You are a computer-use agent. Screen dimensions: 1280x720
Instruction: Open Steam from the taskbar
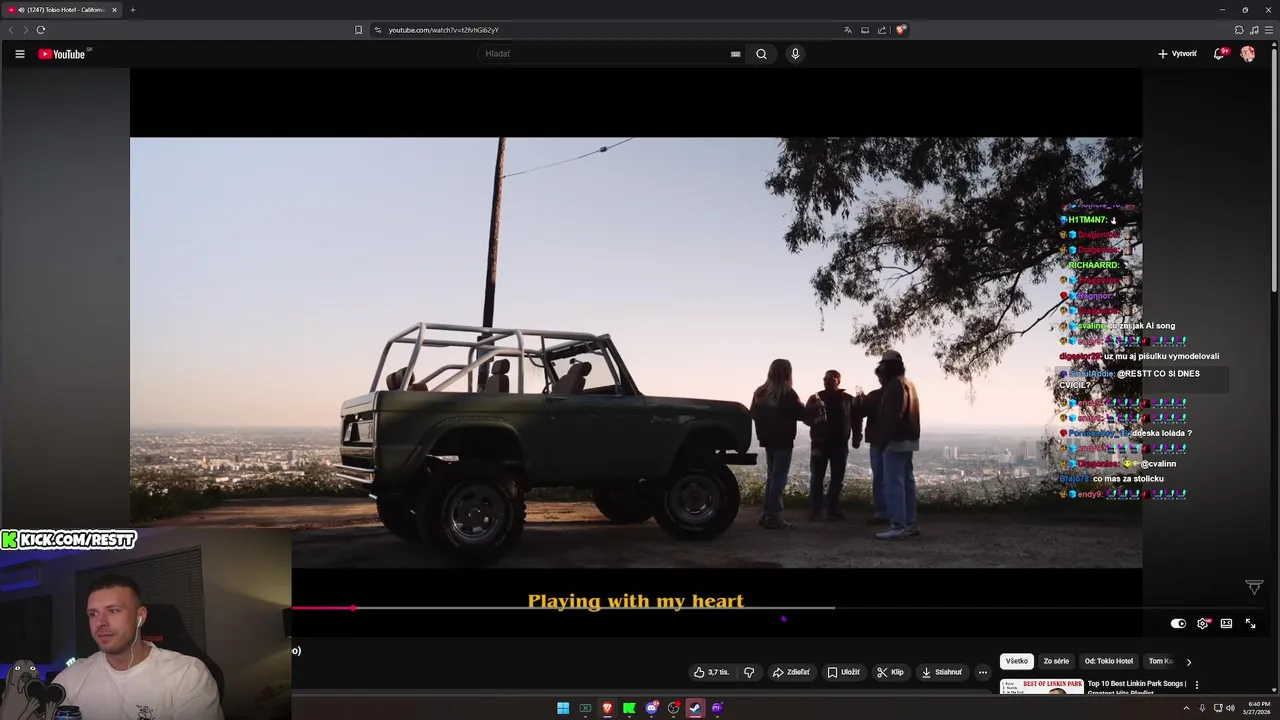click(695, 708)
